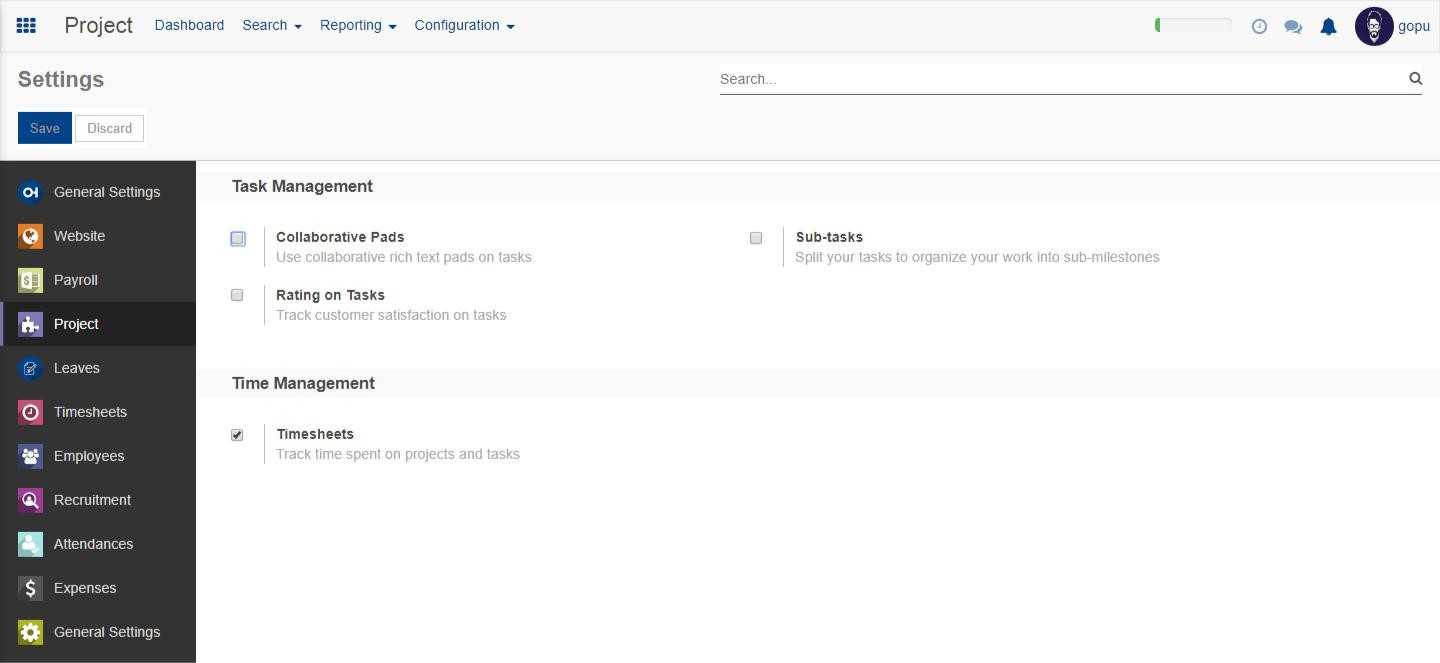Enable the Sub-tasks checkbox
1440x663 pixels.
(x=756, y=237)
